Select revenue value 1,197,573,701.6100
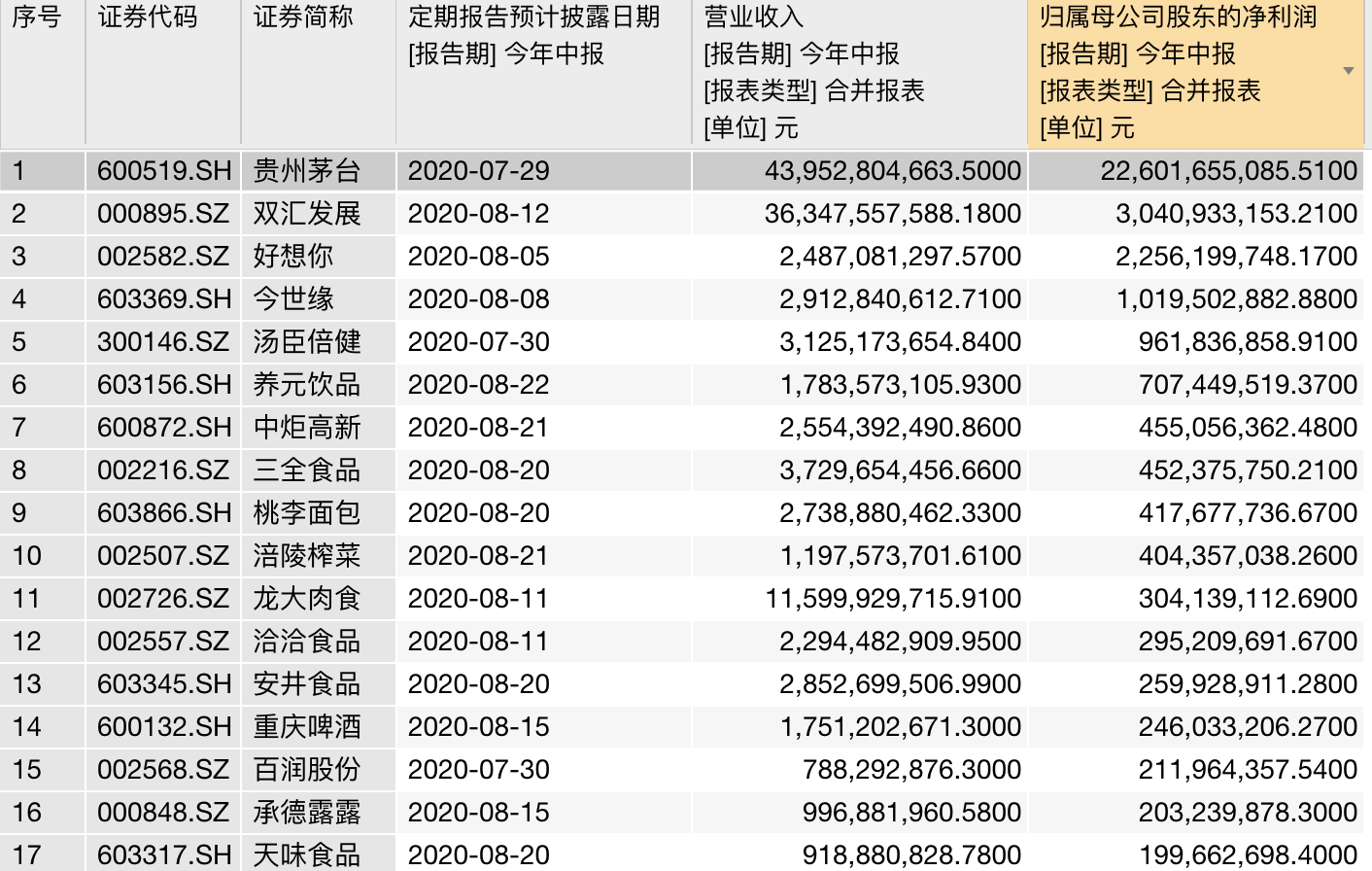 click(x=901, y=556)
